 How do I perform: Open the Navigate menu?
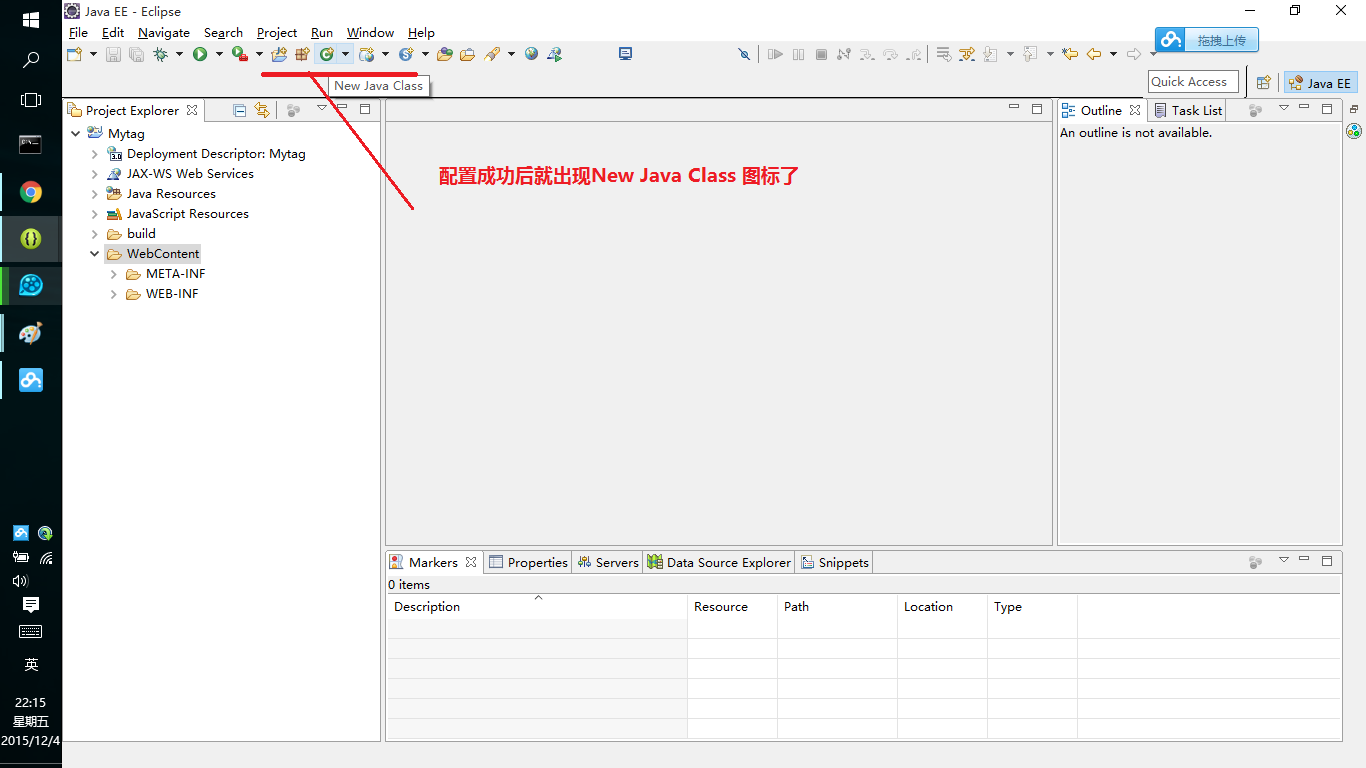(x=164, y=33)
